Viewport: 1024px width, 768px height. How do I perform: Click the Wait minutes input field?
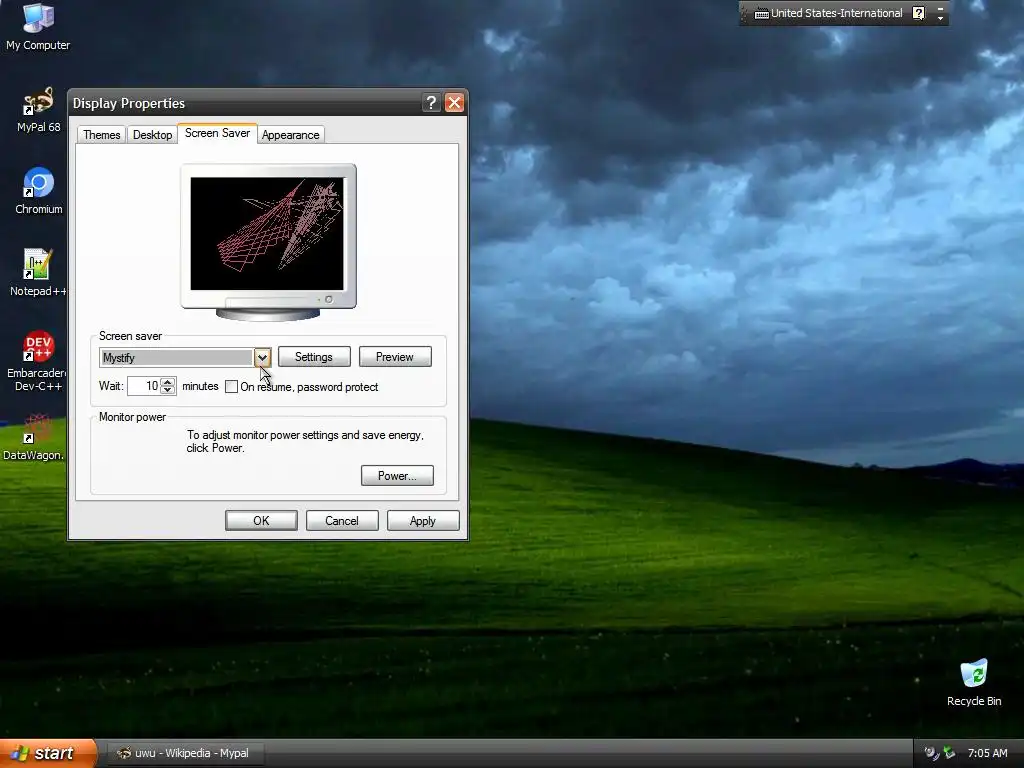click(144, 386)
